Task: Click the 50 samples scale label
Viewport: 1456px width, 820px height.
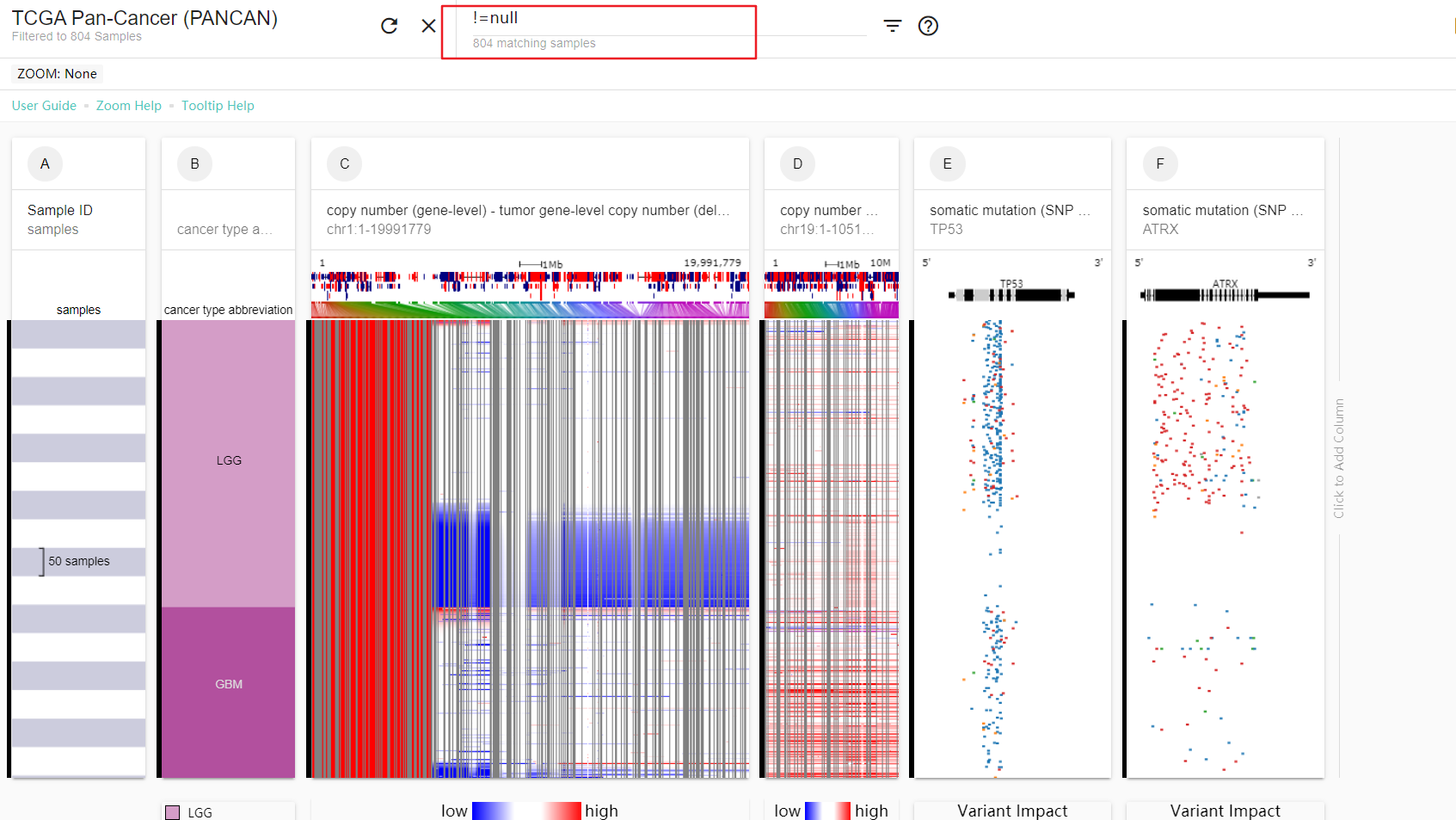Action: click(79, 561)
